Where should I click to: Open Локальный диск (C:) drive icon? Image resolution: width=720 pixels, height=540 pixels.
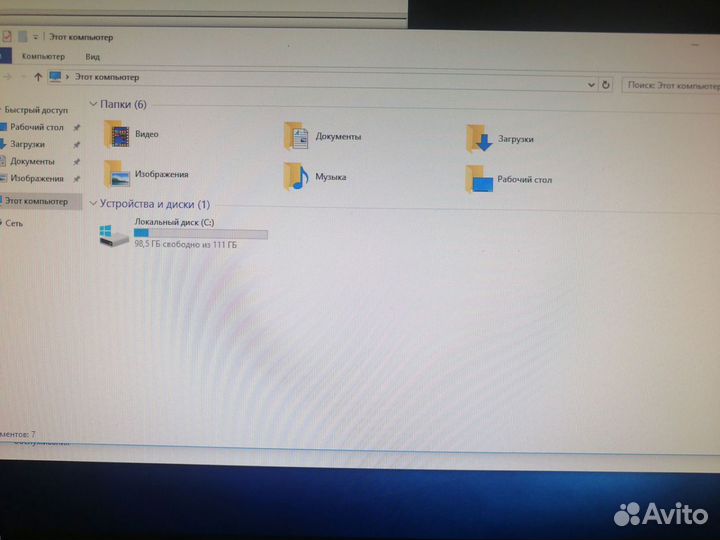point(114,235)
